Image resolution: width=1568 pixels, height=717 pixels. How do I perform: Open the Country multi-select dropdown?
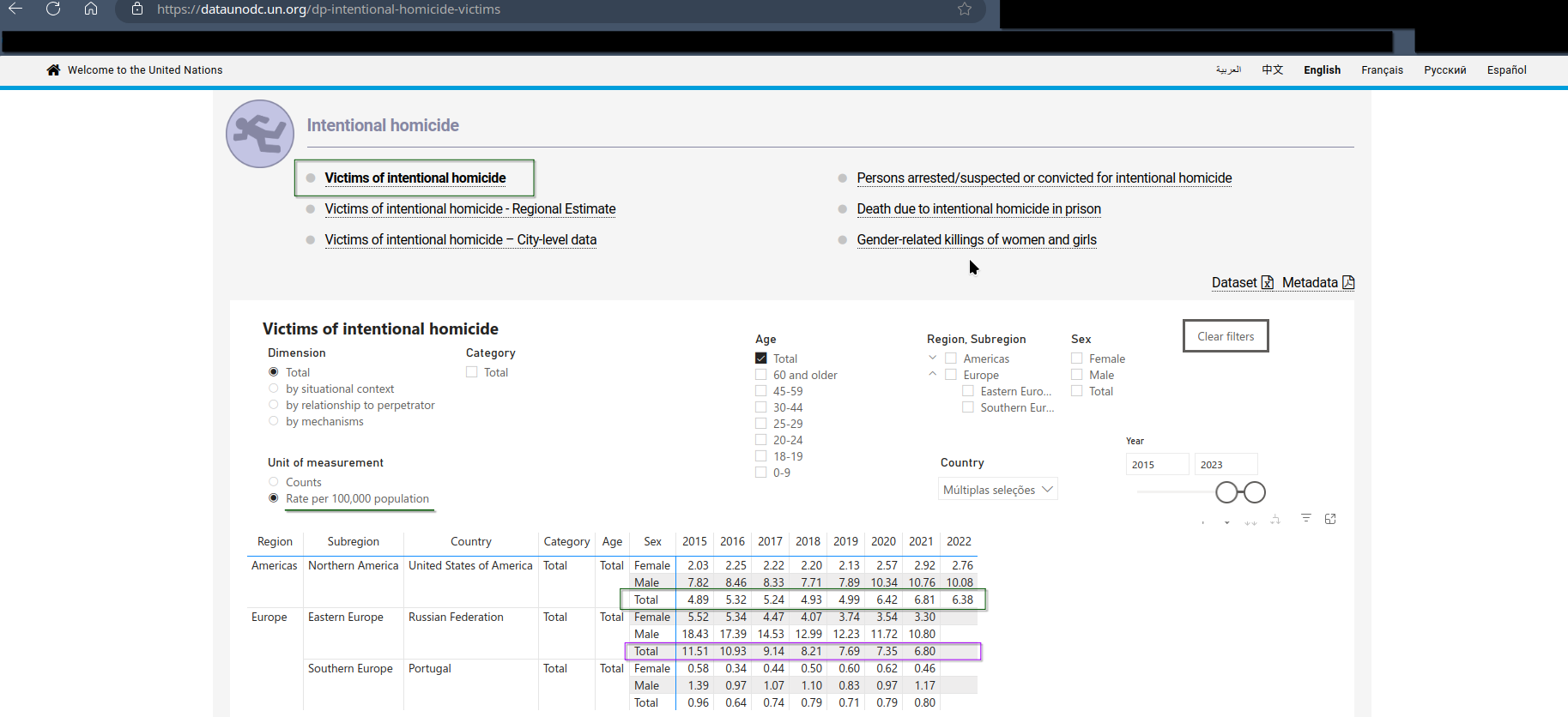997,490
